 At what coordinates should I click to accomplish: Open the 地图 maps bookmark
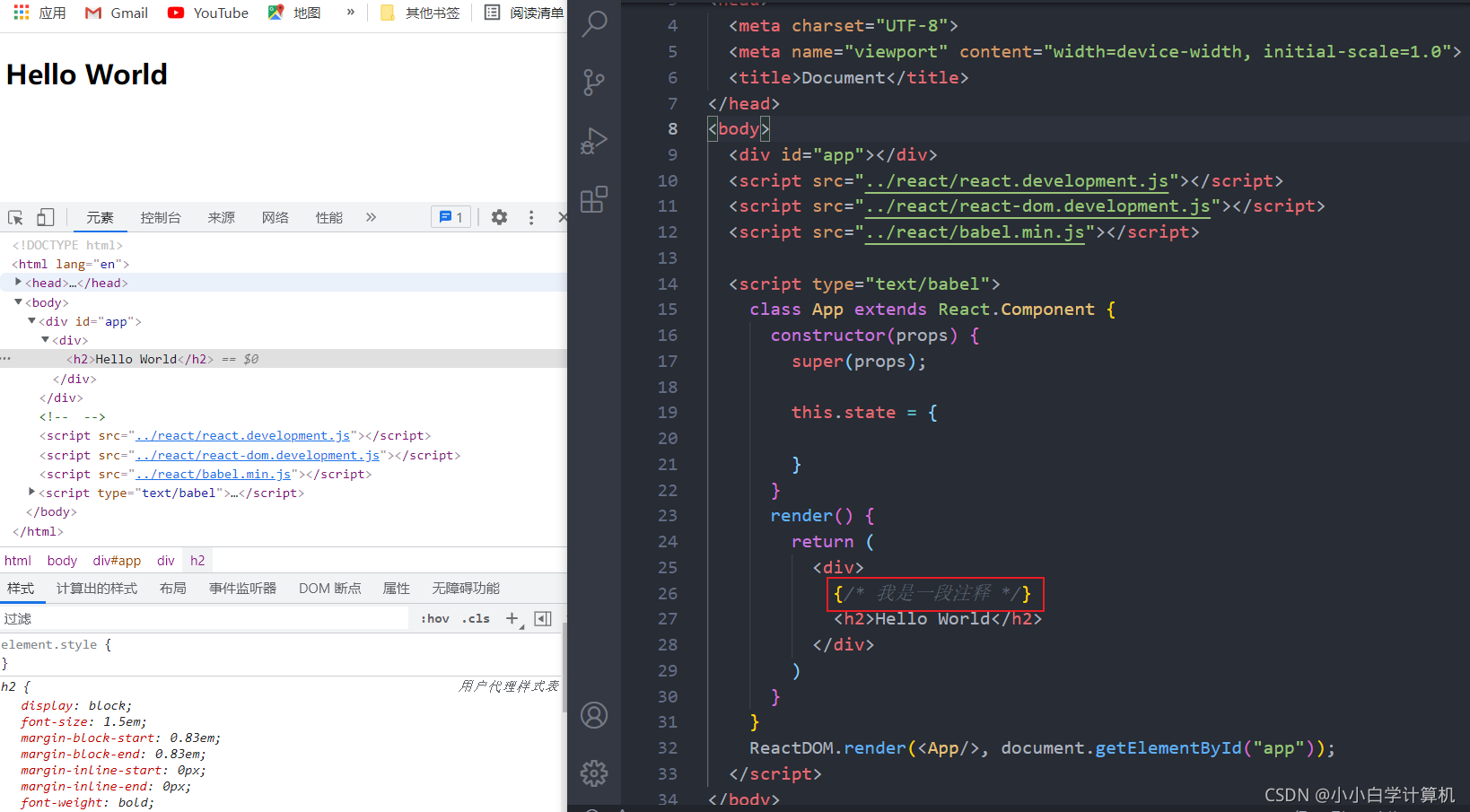click(x=294, y=13)
